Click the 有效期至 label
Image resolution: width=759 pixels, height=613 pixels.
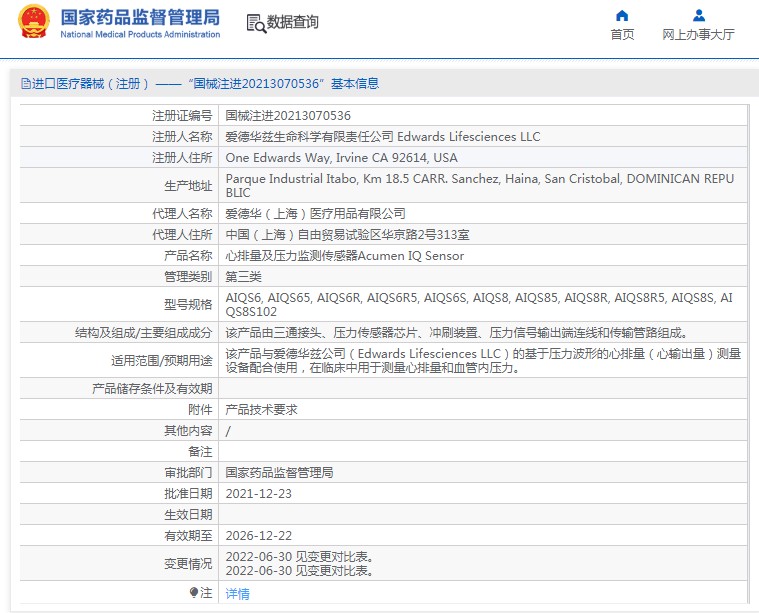188,536
